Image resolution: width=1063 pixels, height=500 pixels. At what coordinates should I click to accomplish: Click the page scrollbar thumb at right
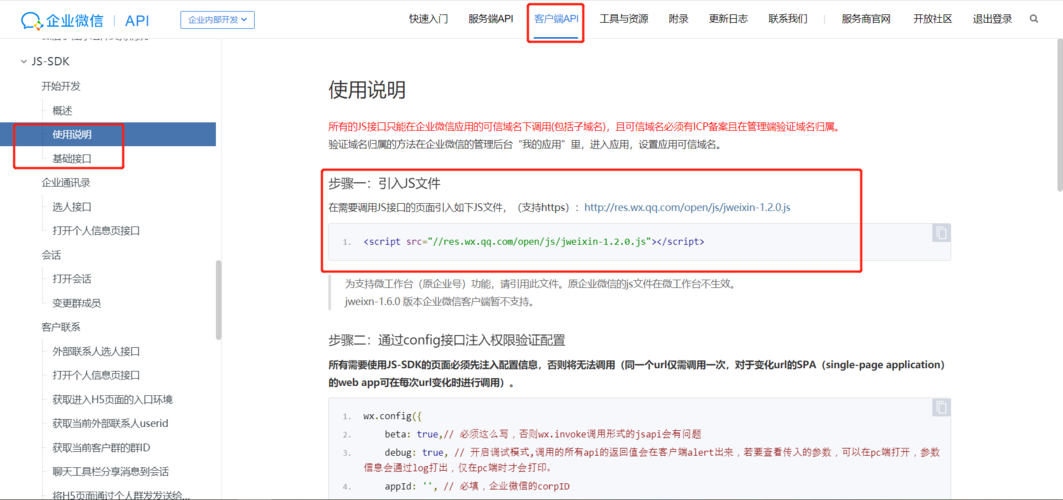[1059, 115]
